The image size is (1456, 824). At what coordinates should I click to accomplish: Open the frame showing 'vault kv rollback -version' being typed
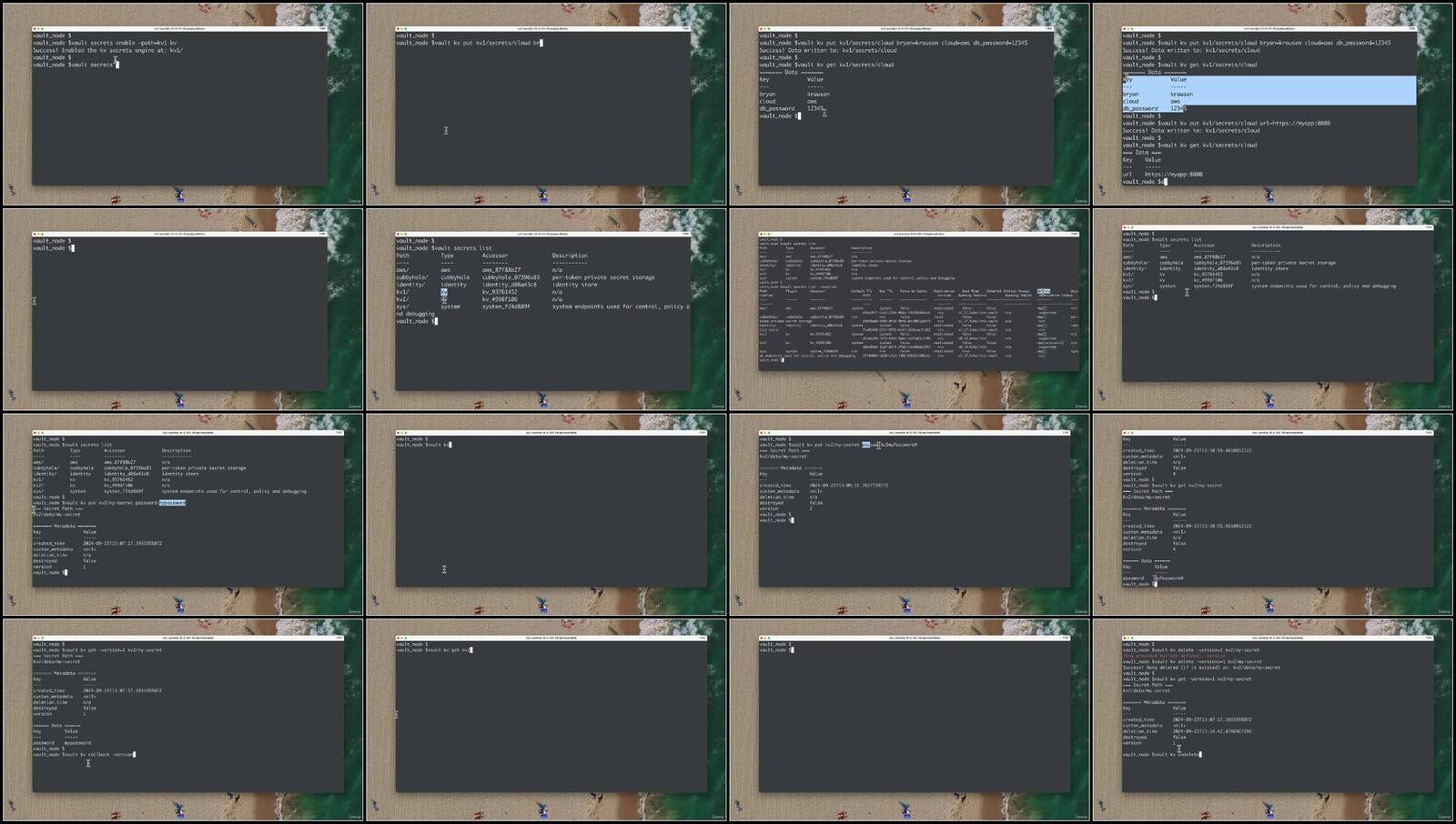point(182,720)
